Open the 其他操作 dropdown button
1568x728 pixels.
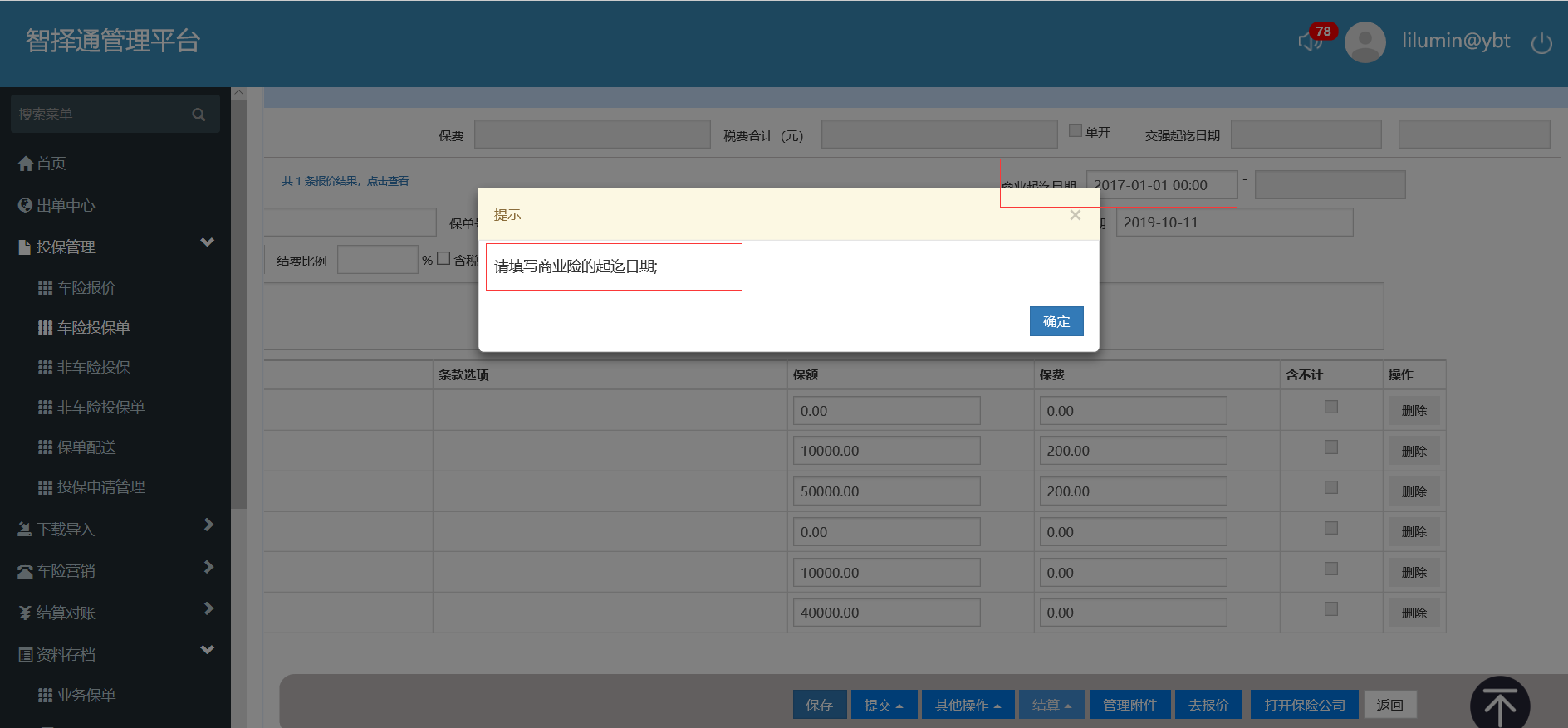click(x=968, y=705)
